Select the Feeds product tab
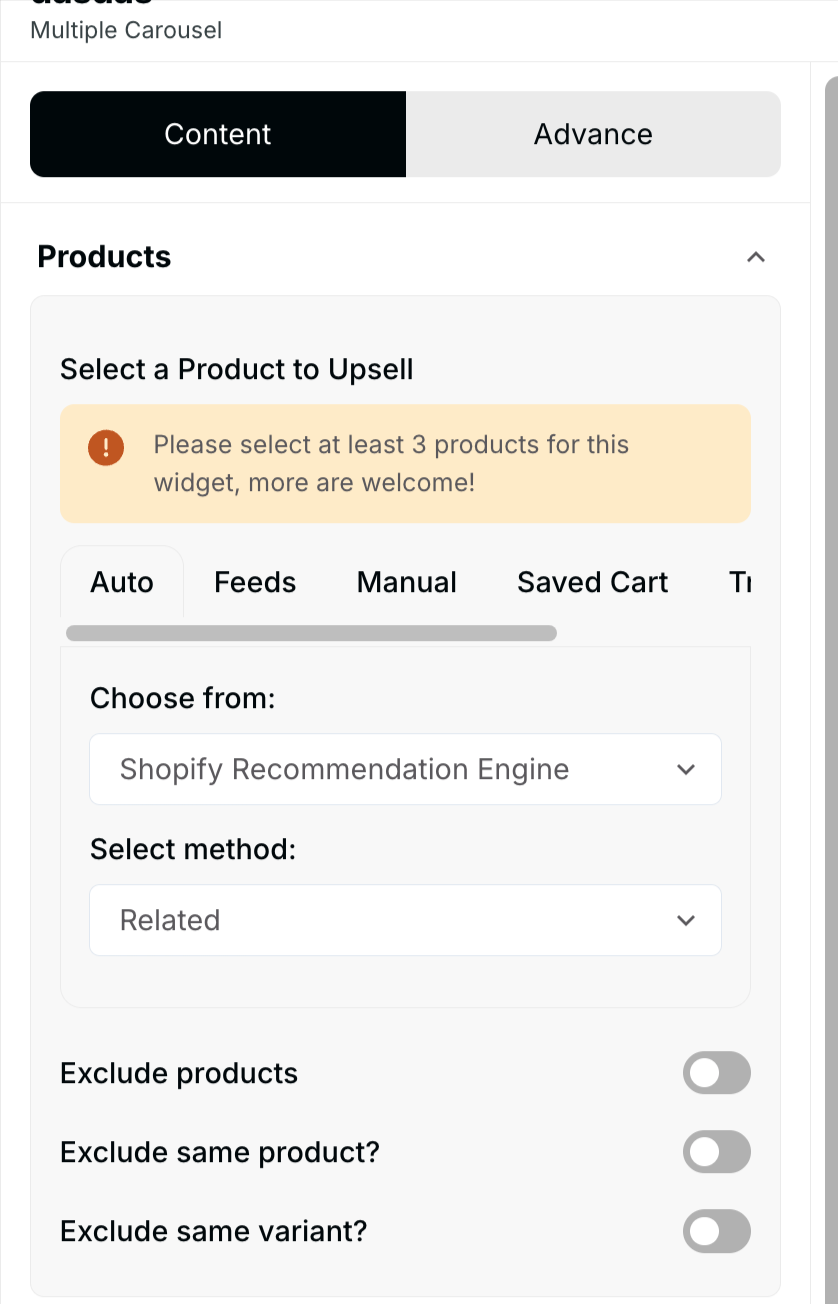Image resolution: width=838 pixels, height=1304 pixels. click(255, 582)
